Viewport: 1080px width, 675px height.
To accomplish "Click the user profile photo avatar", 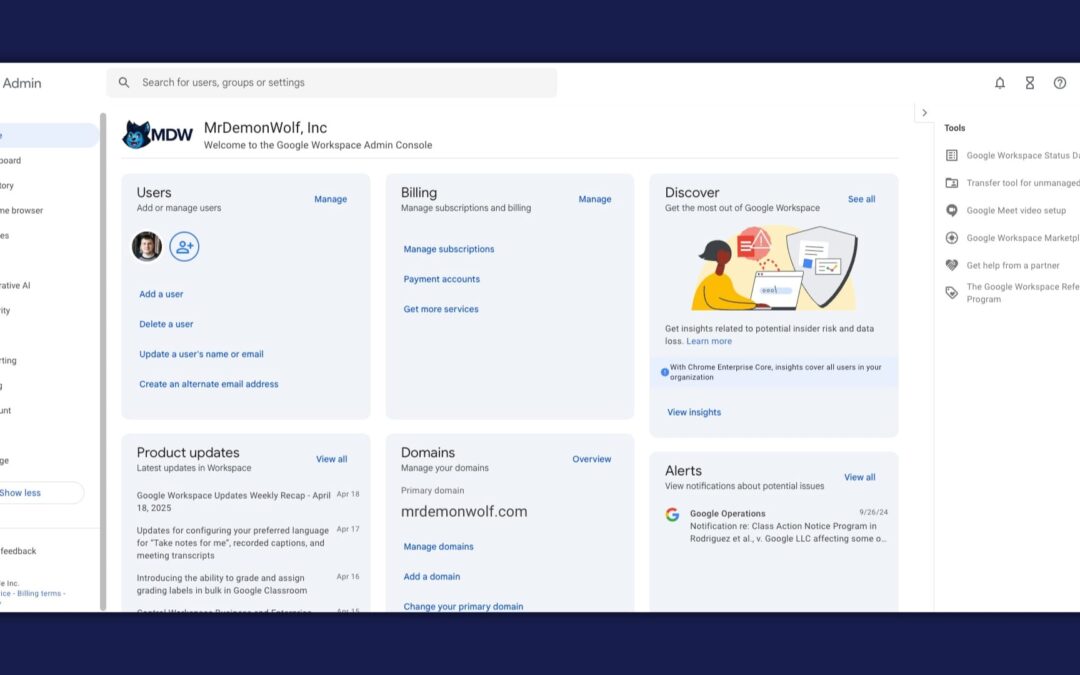I will point(147,246).
